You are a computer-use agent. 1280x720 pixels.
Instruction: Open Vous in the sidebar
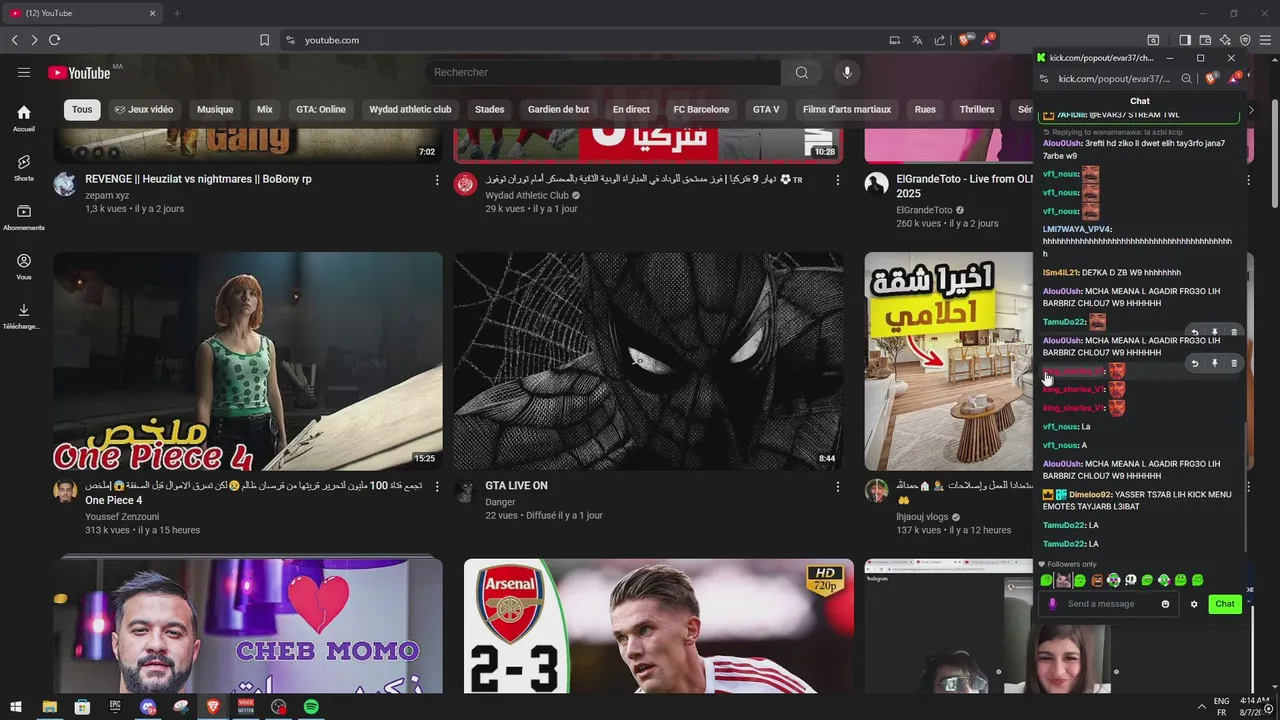(x=24, y=267)
